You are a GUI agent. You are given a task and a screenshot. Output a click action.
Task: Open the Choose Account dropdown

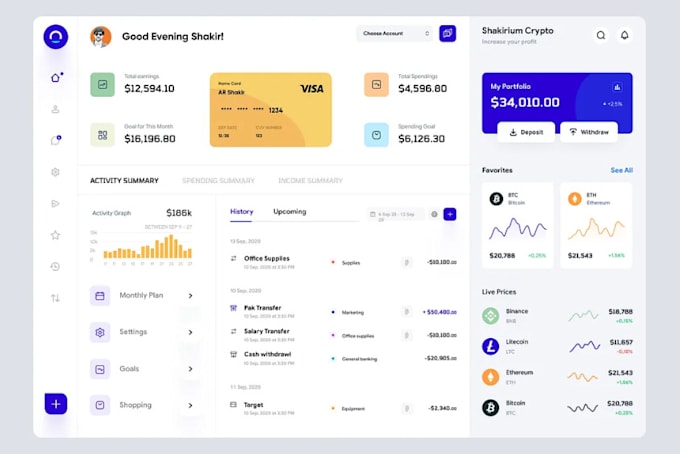[395, 33]
